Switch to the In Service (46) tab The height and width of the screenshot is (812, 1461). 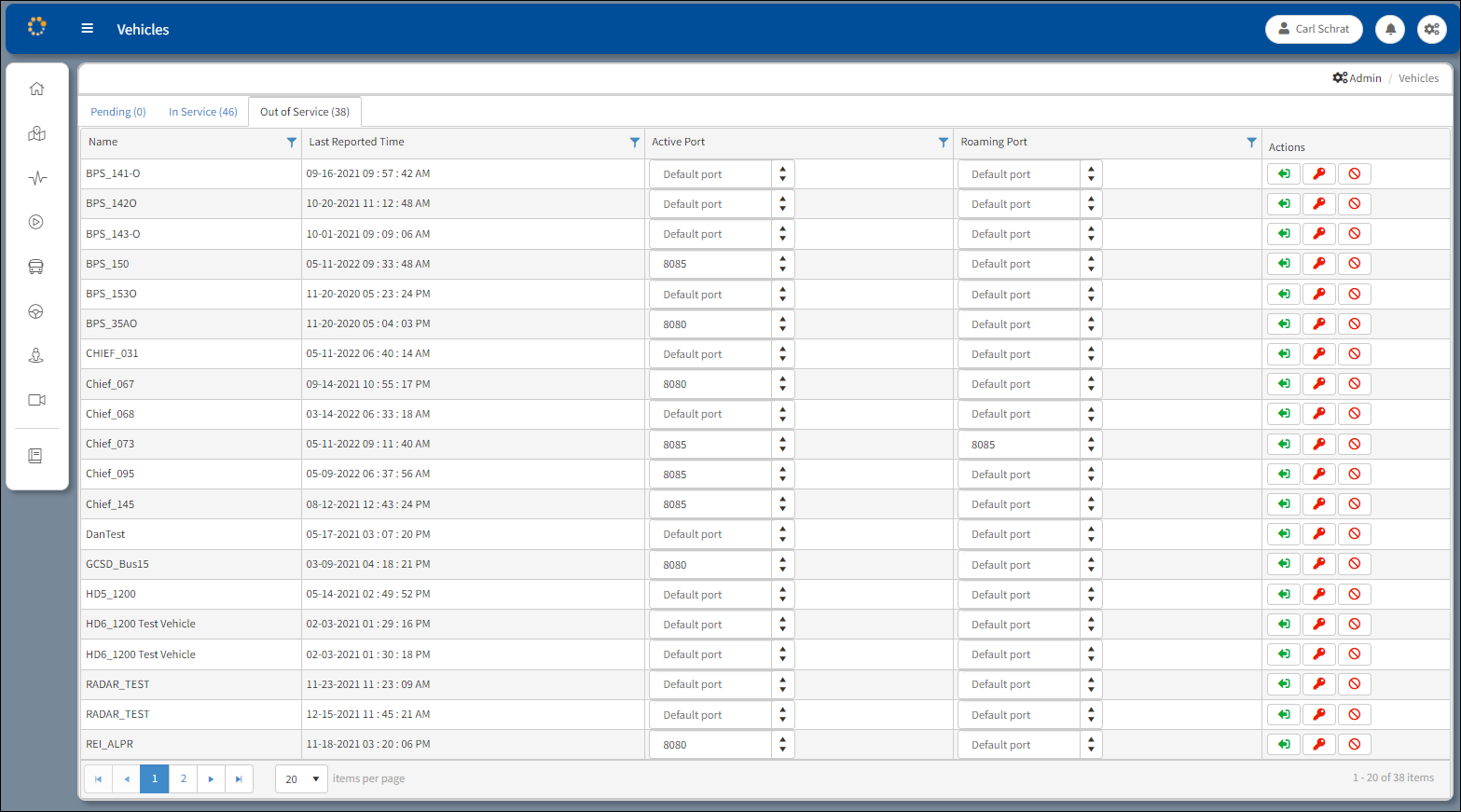coord(202,112)
